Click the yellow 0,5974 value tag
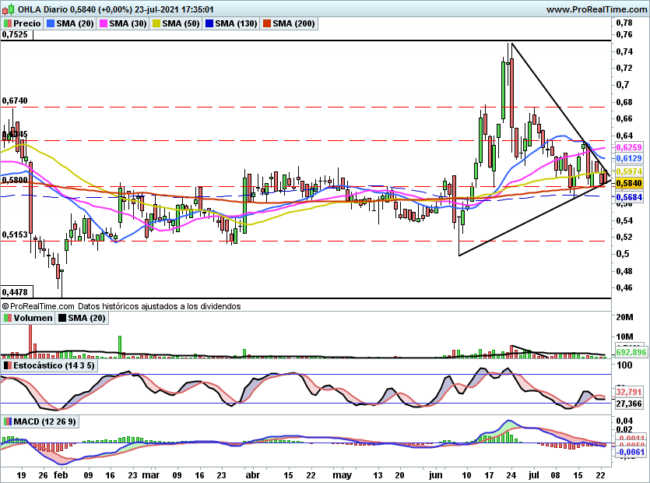Viewport: 650px width, 483px height. click(629, 172)
